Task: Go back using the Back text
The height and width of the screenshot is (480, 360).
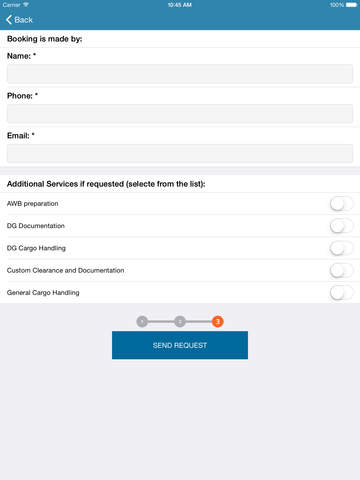Action: coord(23,20)
